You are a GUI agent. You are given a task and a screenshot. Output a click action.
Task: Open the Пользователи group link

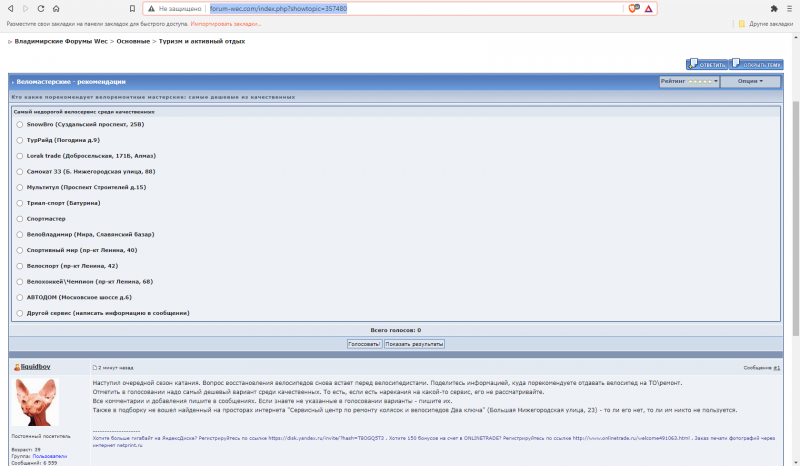click(x=49, y=456)
